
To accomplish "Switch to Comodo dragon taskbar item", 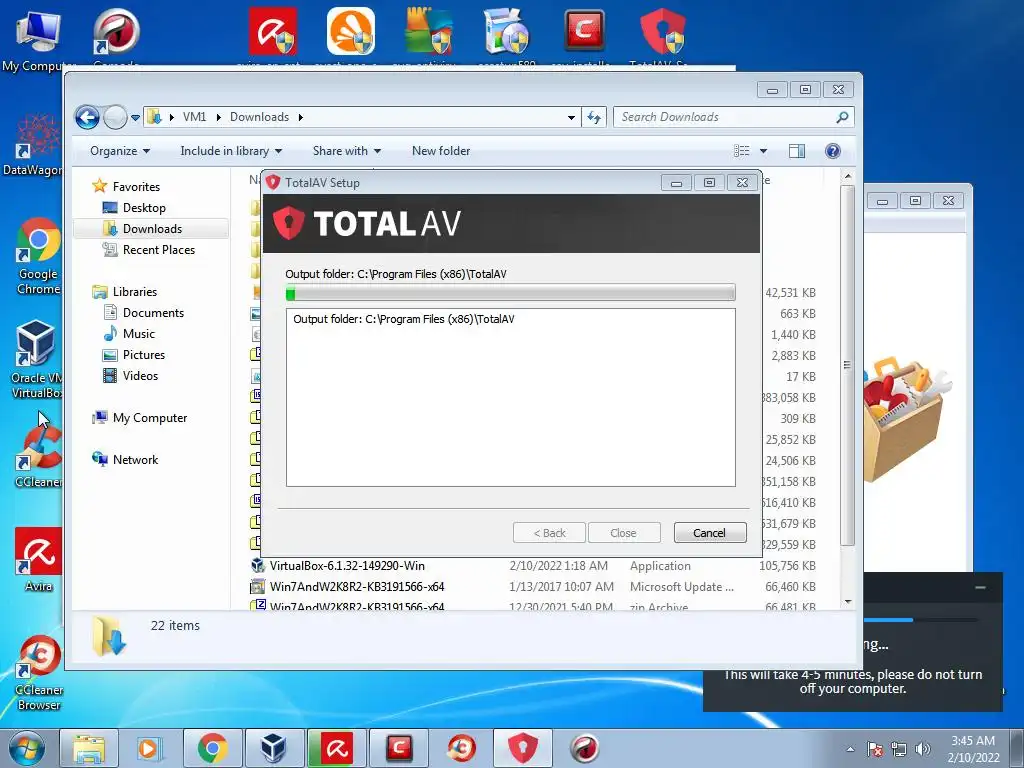I will click(x=584, y=748).
